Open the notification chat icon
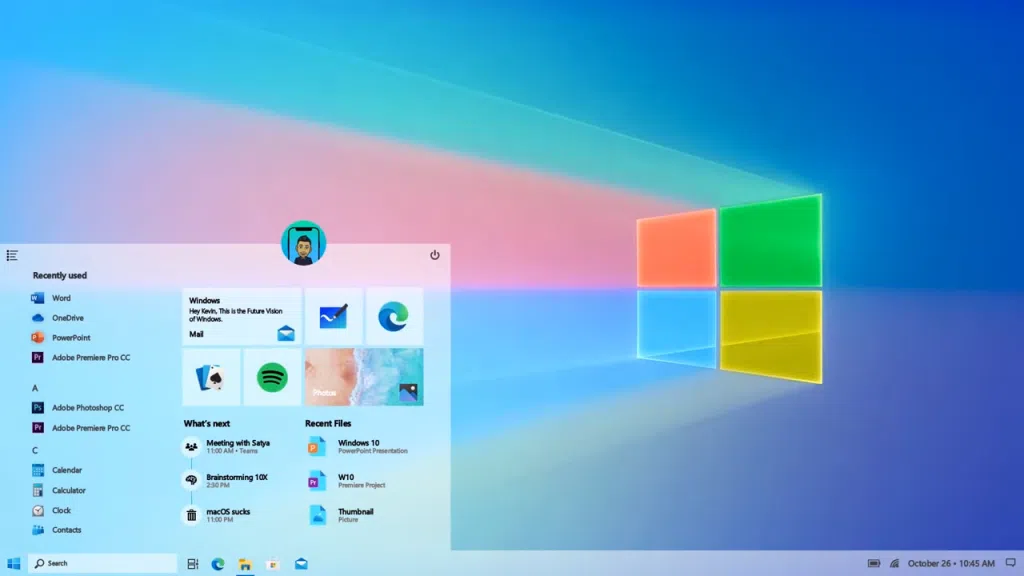Viewport: 1024px width, 576px height. click(1010, 563)
